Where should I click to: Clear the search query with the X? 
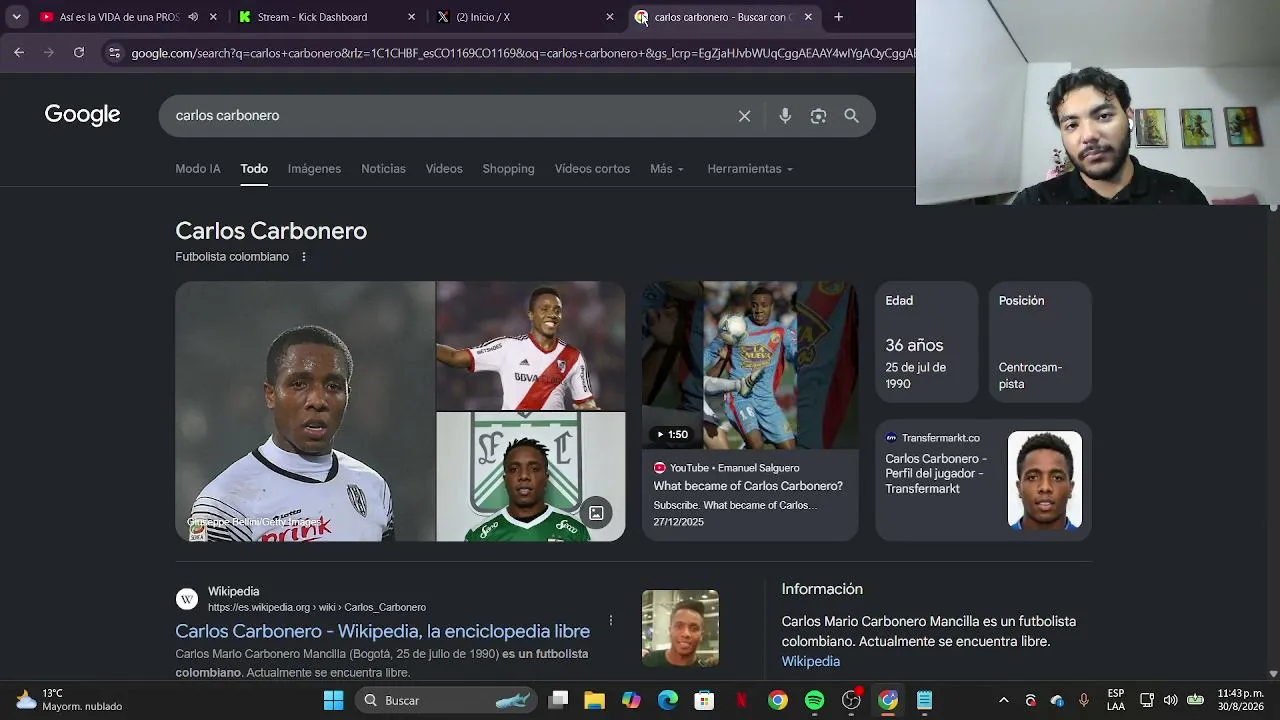click(x=744, y=116)
